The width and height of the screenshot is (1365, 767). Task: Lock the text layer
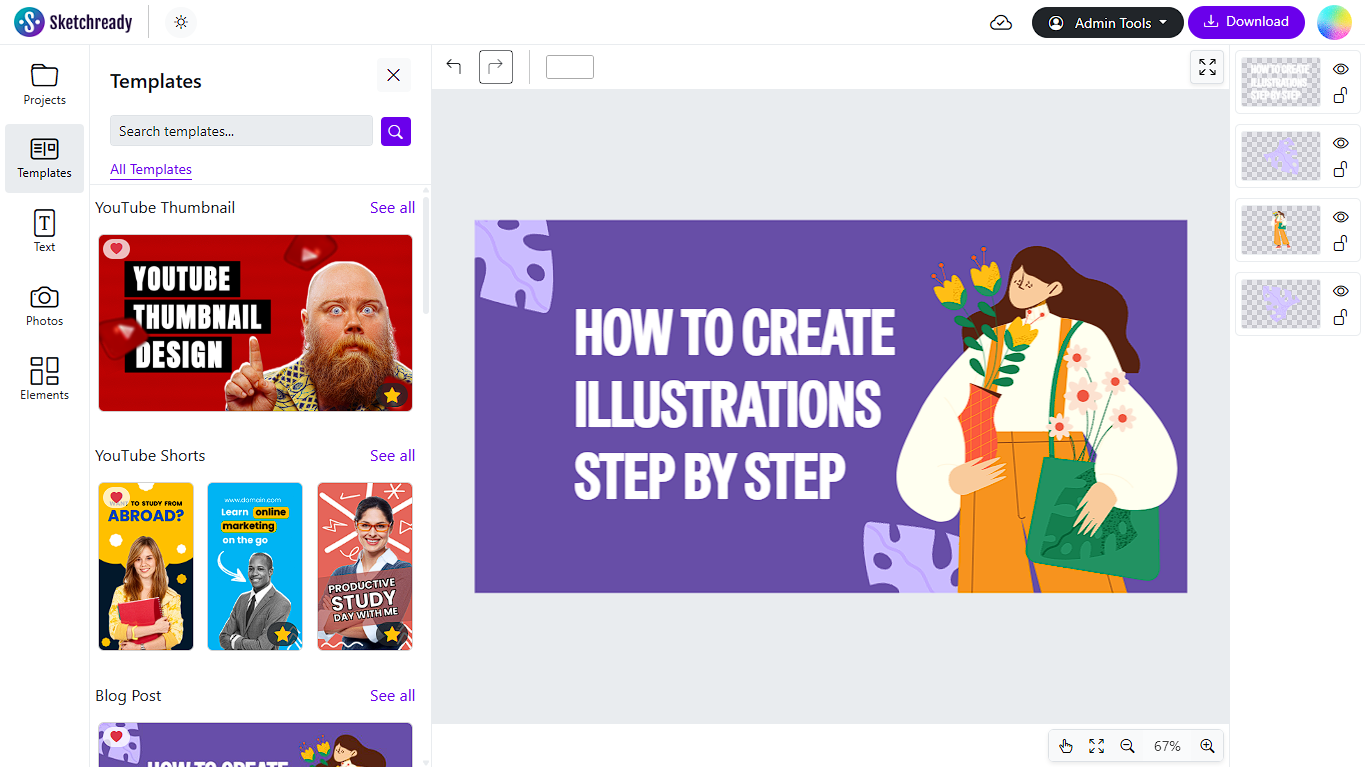coord(1341,95)
